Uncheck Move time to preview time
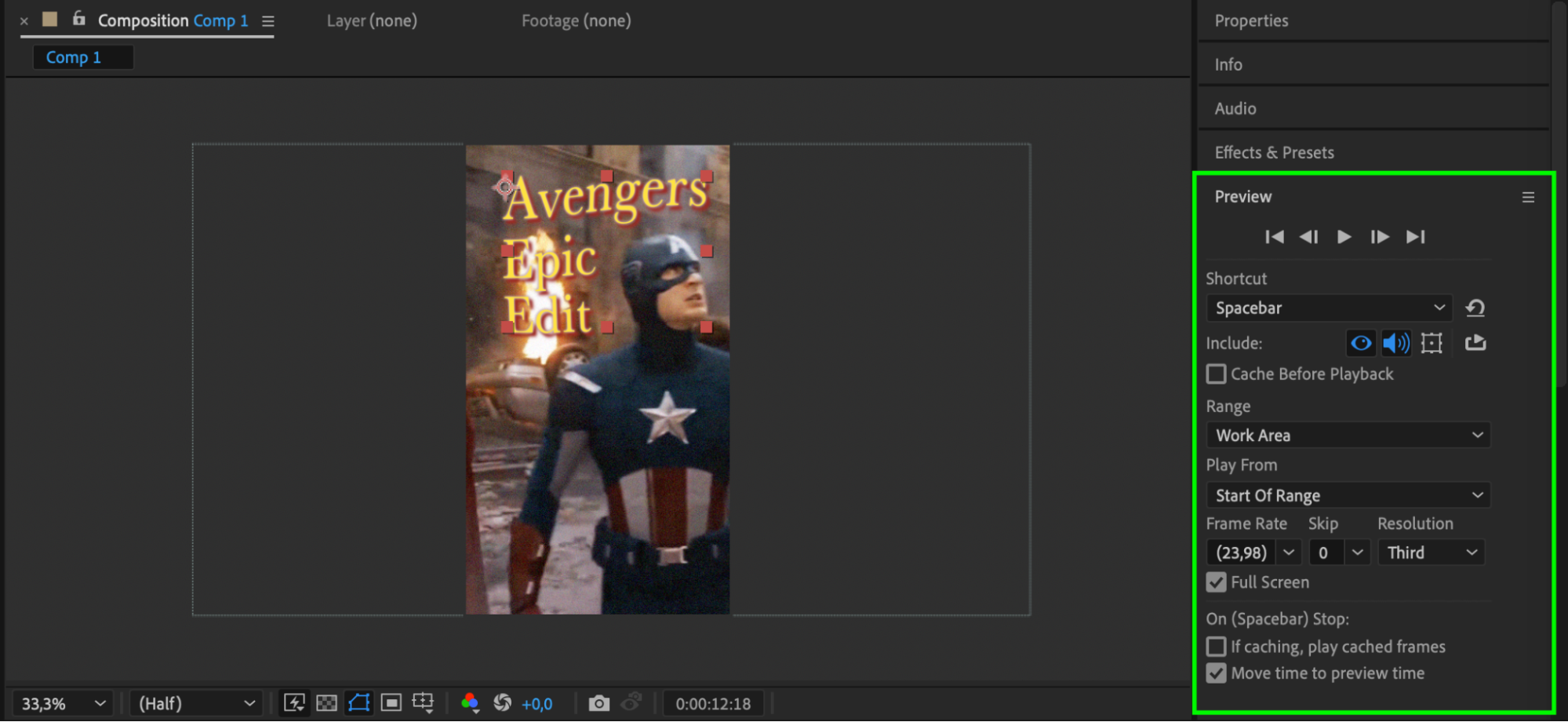 click(x=1217, y=673)
